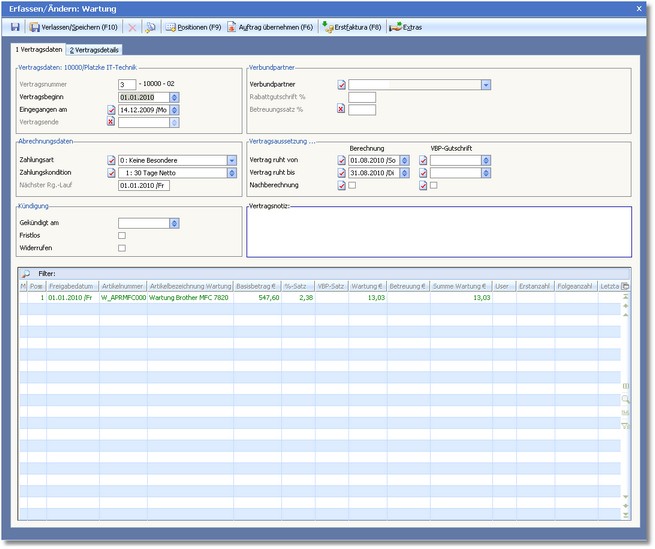Click the red X delete icon in toolbar
The image size is (655, 549).
coord(132,27)
